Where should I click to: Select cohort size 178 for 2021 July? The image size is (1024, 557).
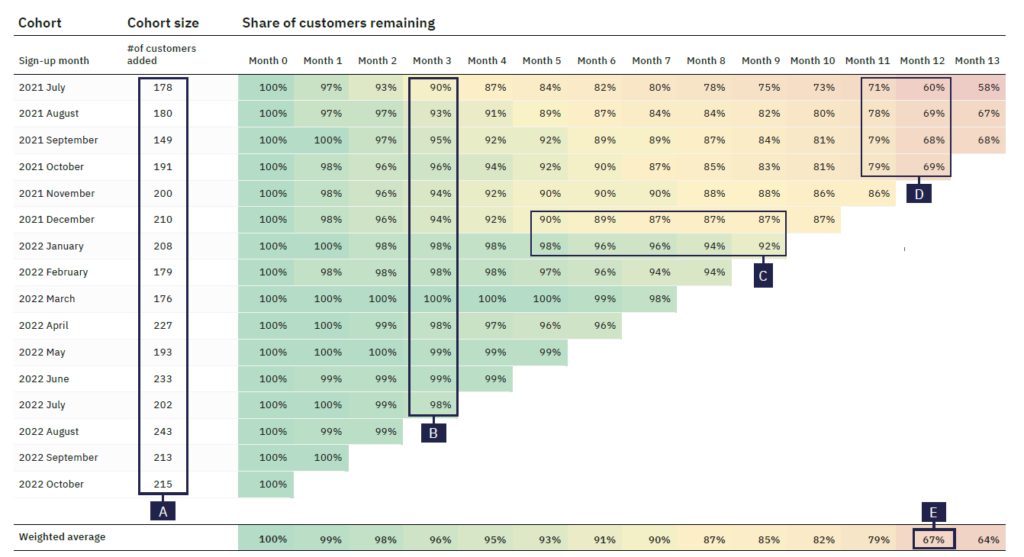tap(163, 87)
